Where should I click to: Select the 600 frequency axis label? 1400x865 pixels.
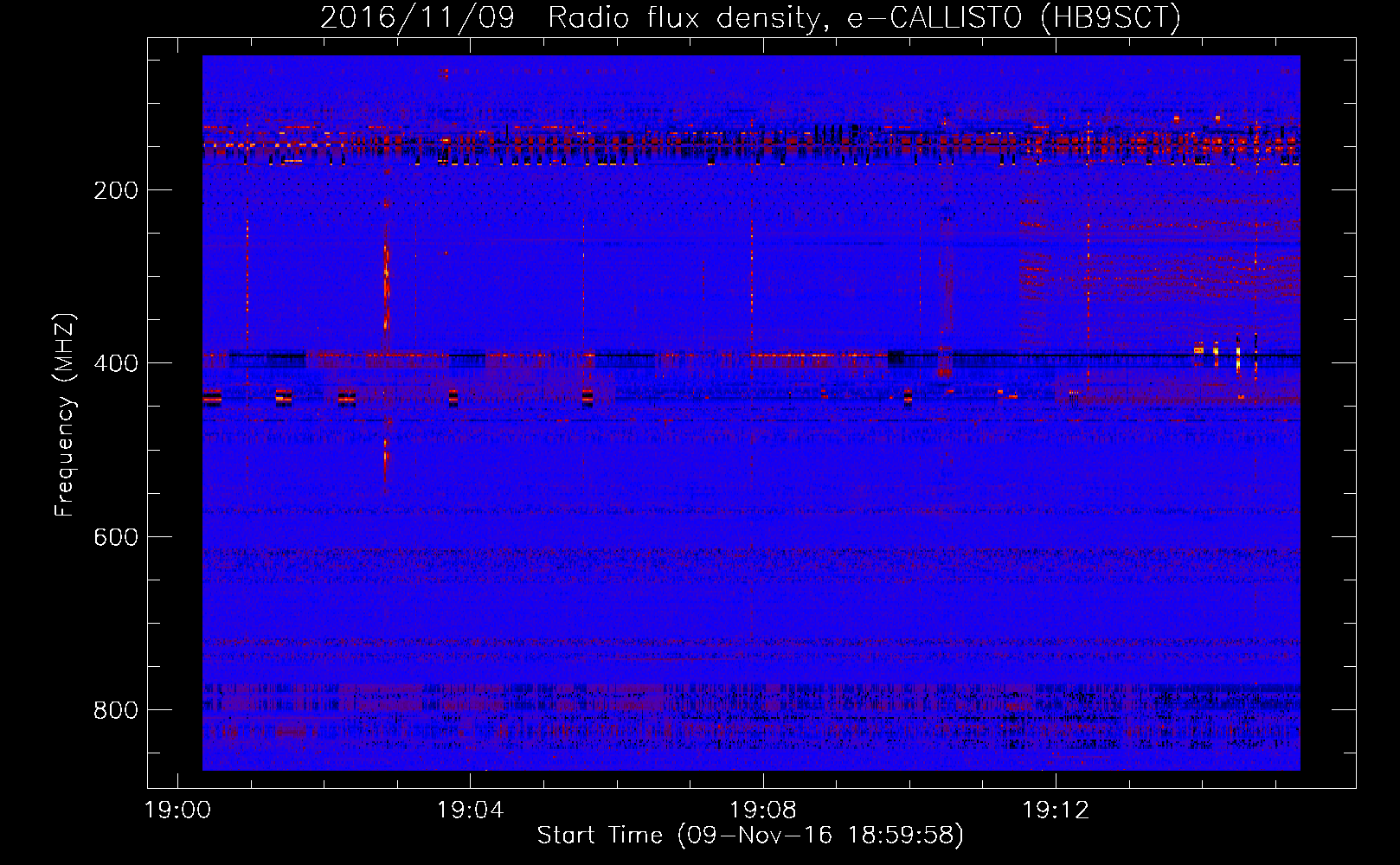[116, 537]
